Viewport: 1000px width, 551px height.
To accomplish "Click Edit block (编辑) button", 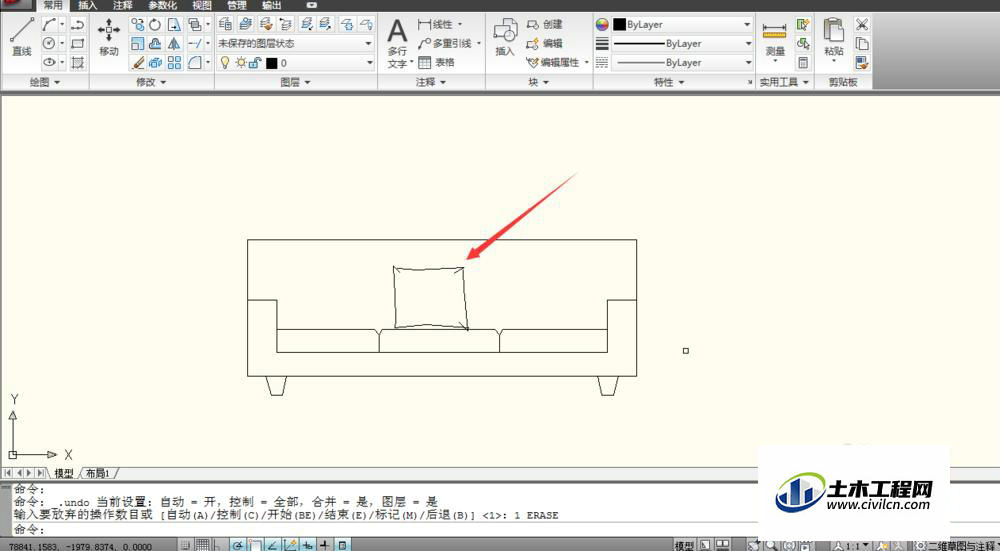I will [x=545, y=43].
